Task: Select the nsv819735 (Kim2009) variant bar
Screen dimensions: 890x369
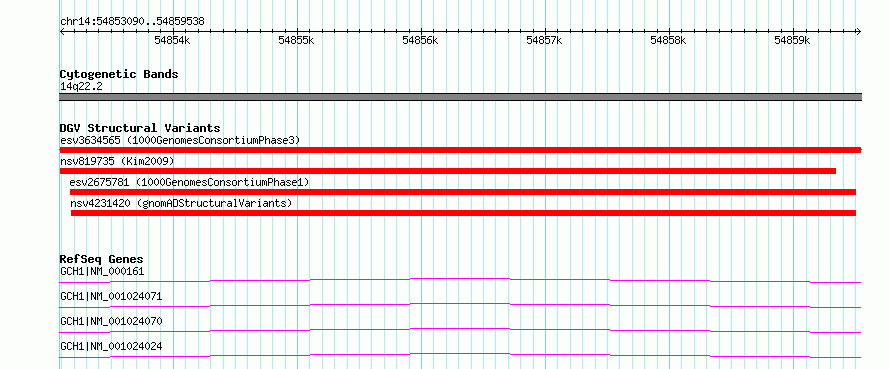Action: point(448,171)
